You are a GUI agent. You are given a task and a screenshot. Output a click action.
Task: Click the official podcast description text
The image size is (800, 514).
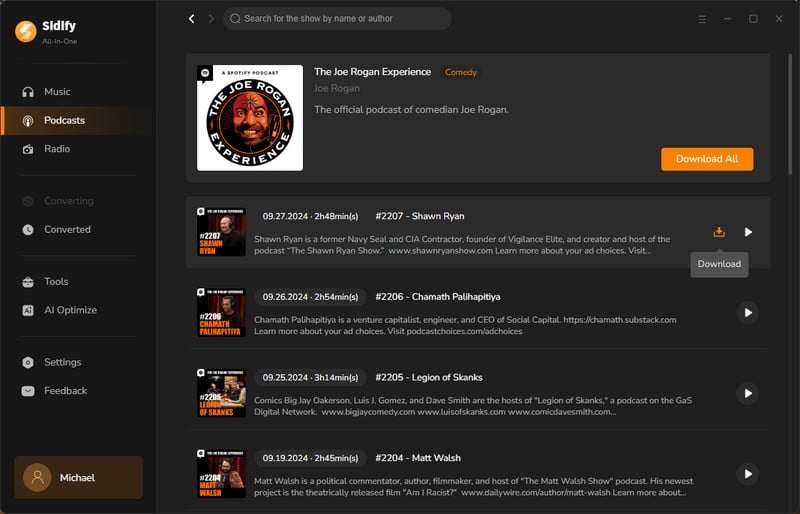coord(411,110)
